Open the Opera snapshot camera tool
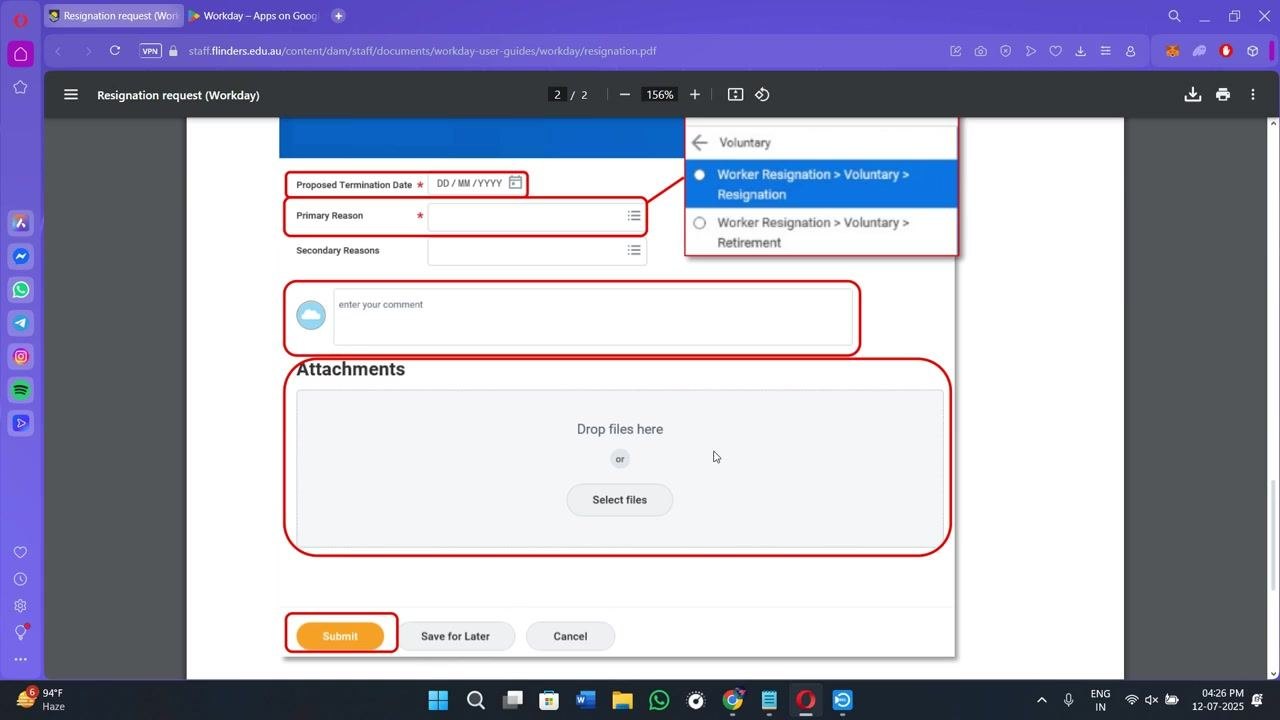1280x720 pixels. 980,51
